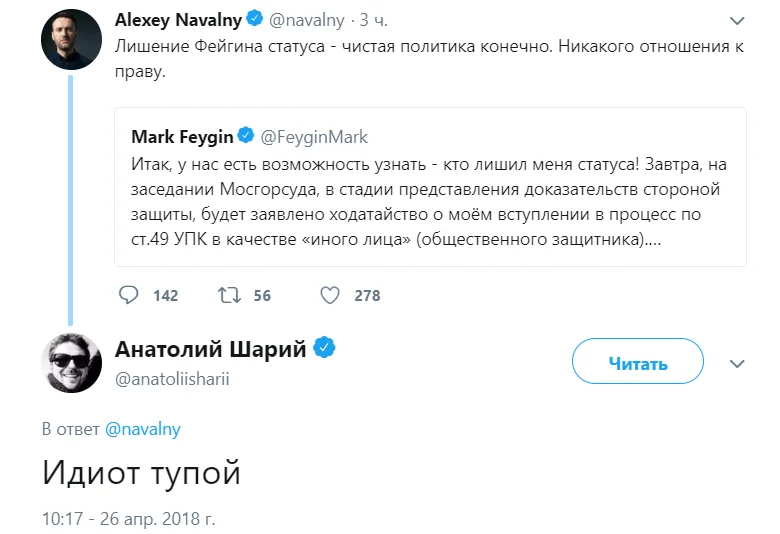Click Alexey Navalny's verified badge
Image resolution: width=780 pixels, height=534 pixels.
[256, 18]
